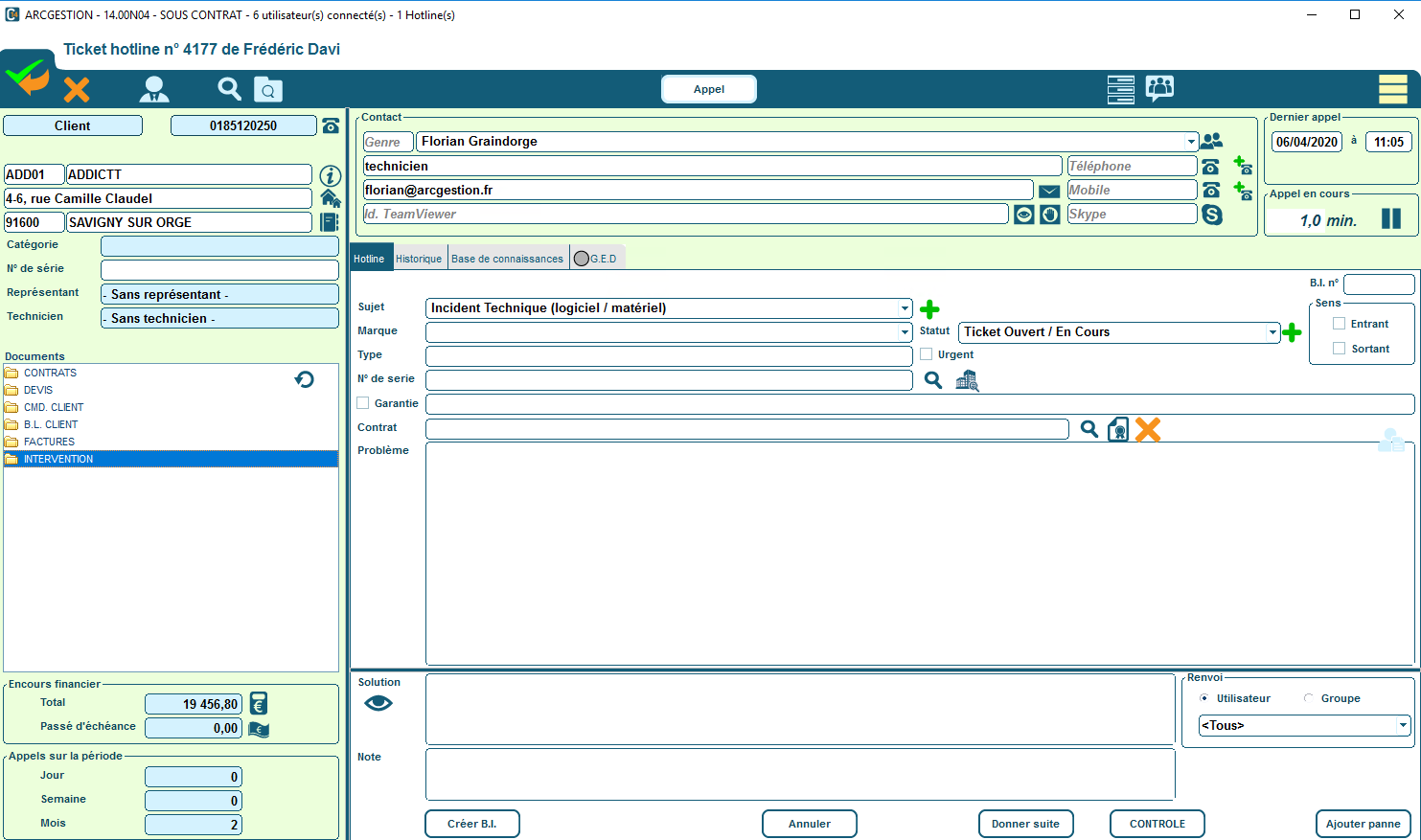Open the client info icon
This screenshot has height=840, width=1421.
click(330, 175)
